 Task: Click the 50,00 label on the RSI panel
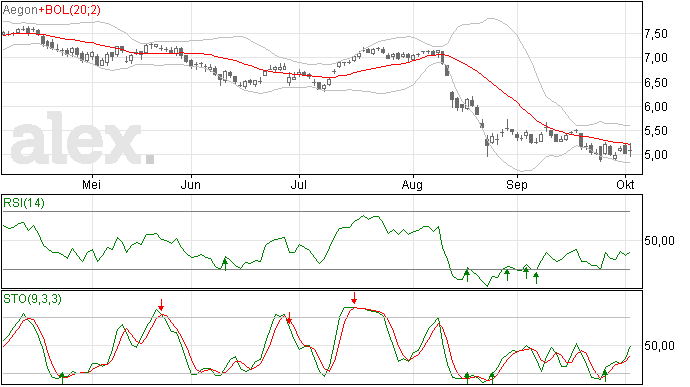(x=659, y=241)
